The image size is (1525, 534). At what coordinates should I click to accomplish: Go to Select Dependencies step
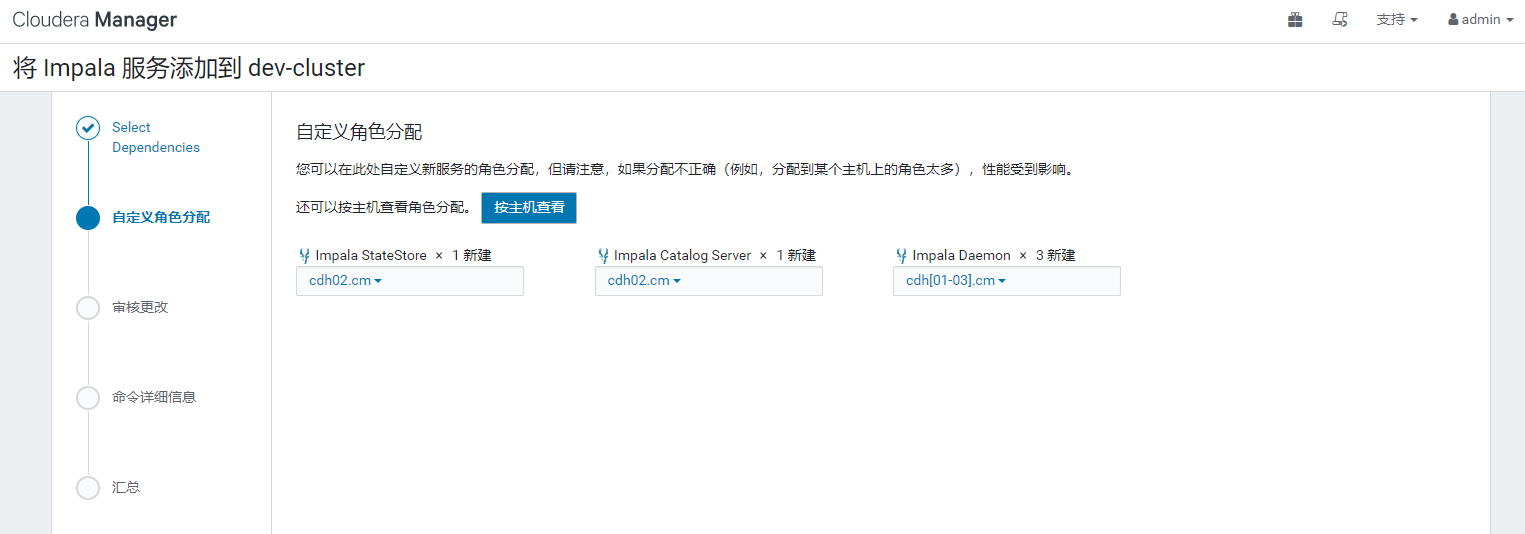point(156,137)
